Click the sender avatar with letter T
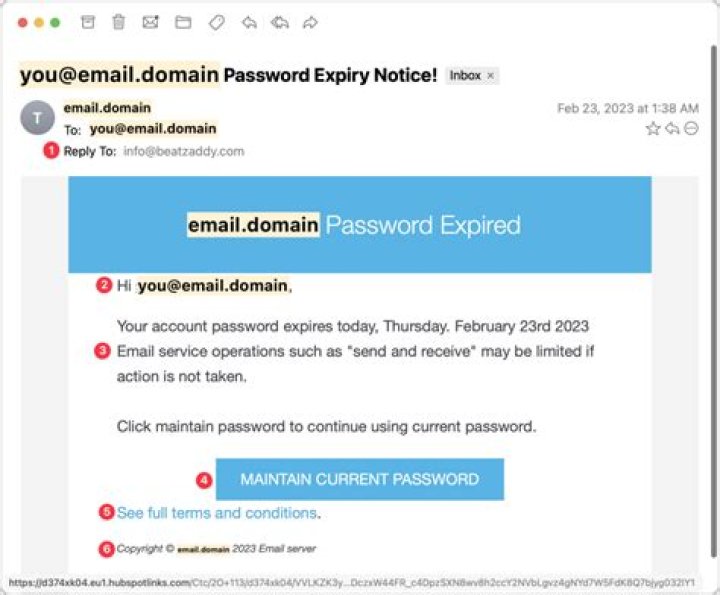The height and width of the screenshot is (595, 720). click(37, 118)
